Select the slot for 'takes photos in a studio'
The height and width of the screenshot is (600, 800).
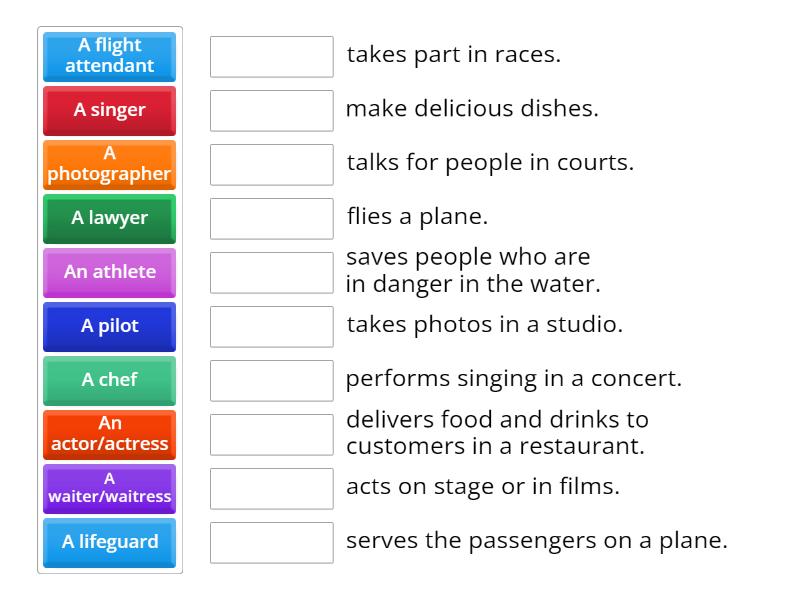272,327
